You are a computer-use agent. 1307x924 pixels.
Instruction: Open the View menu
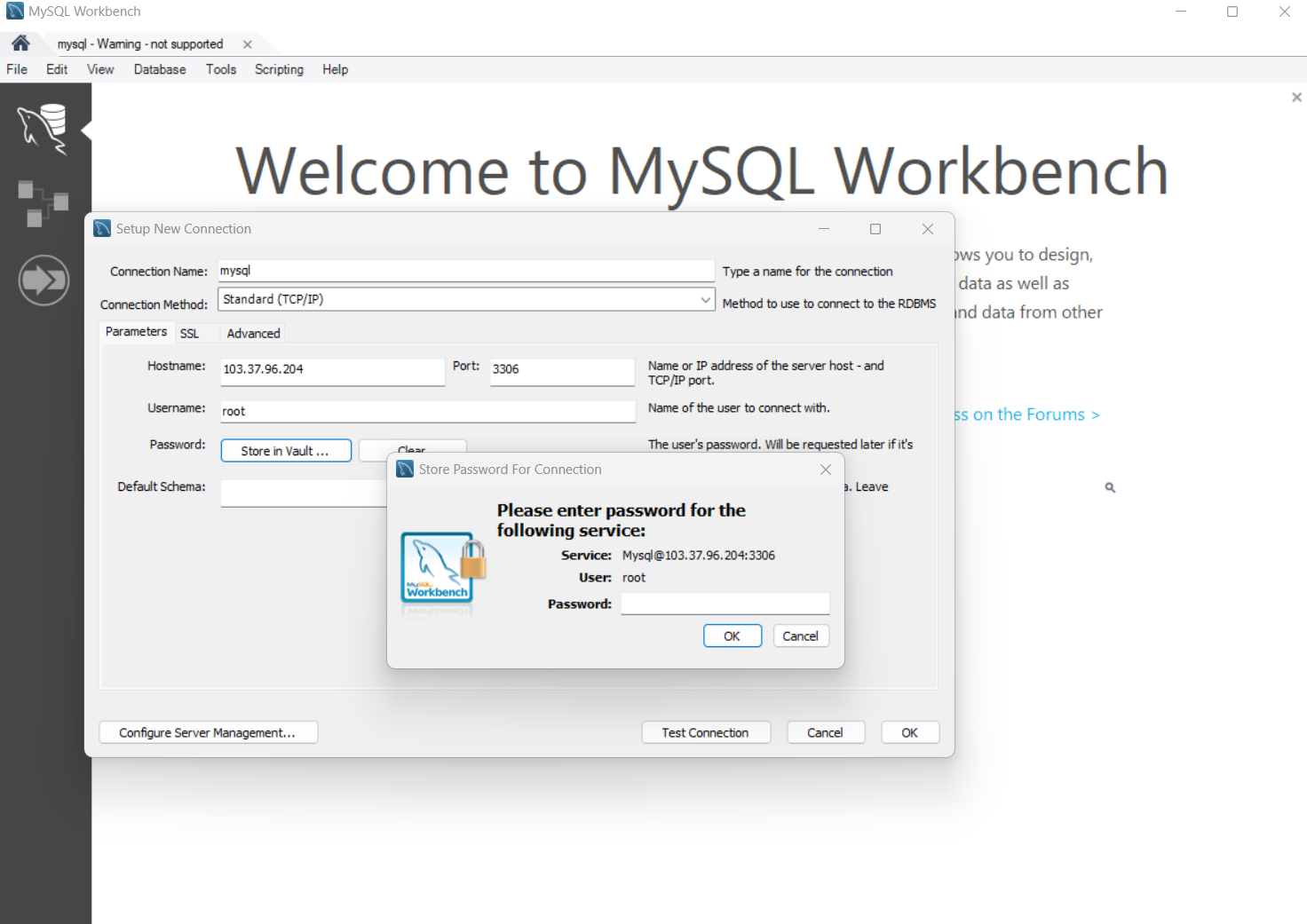point(100,69)
